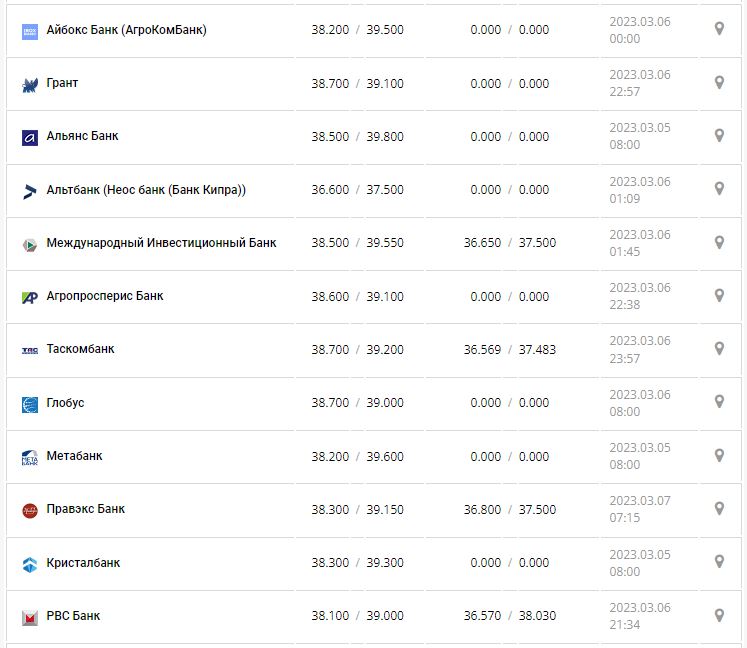
Task: Click the Метабанк logo icon
Action: [x=29, y=457]
